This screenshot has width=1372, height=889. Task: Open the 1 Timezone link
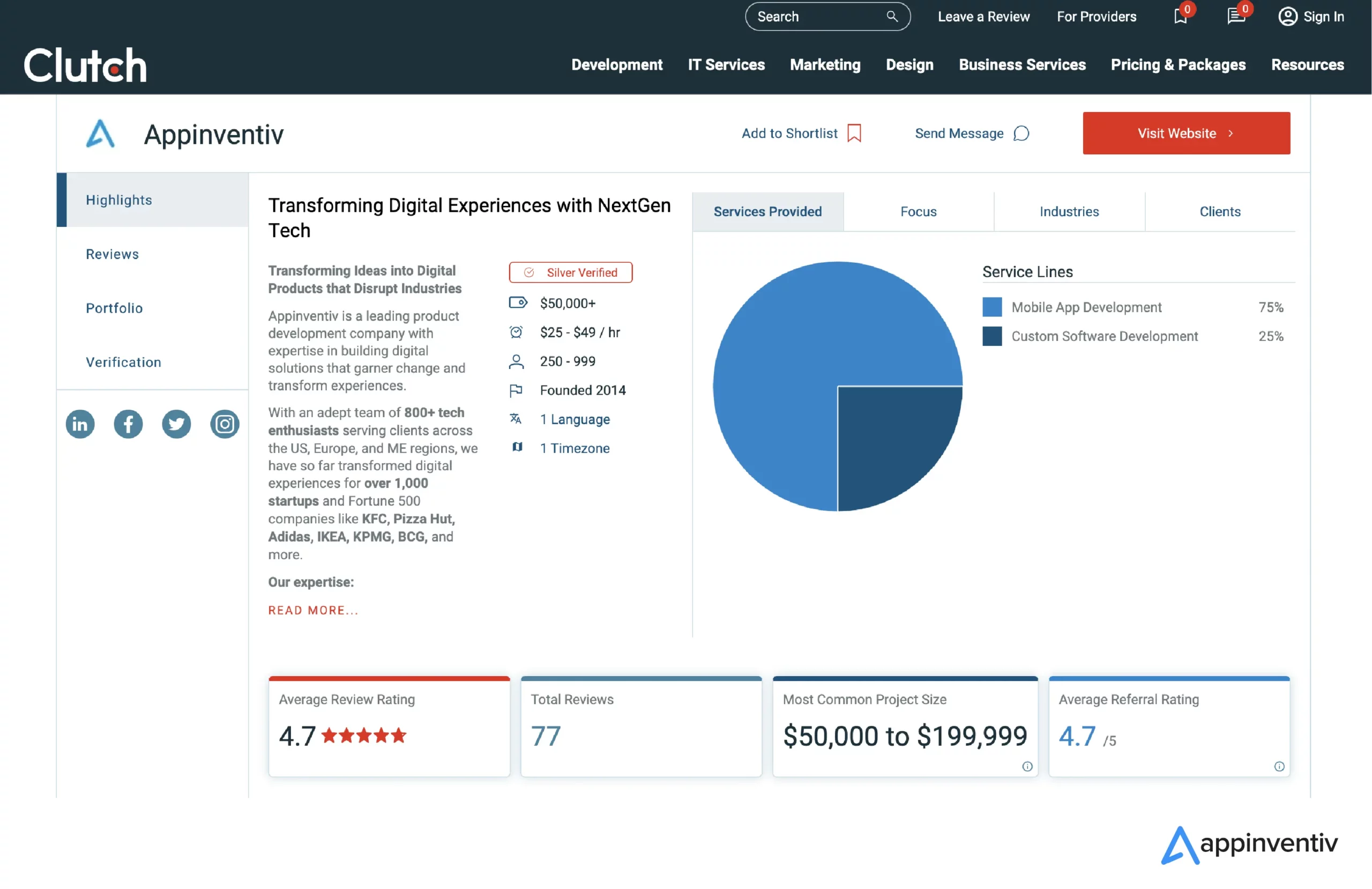(575, 448)
